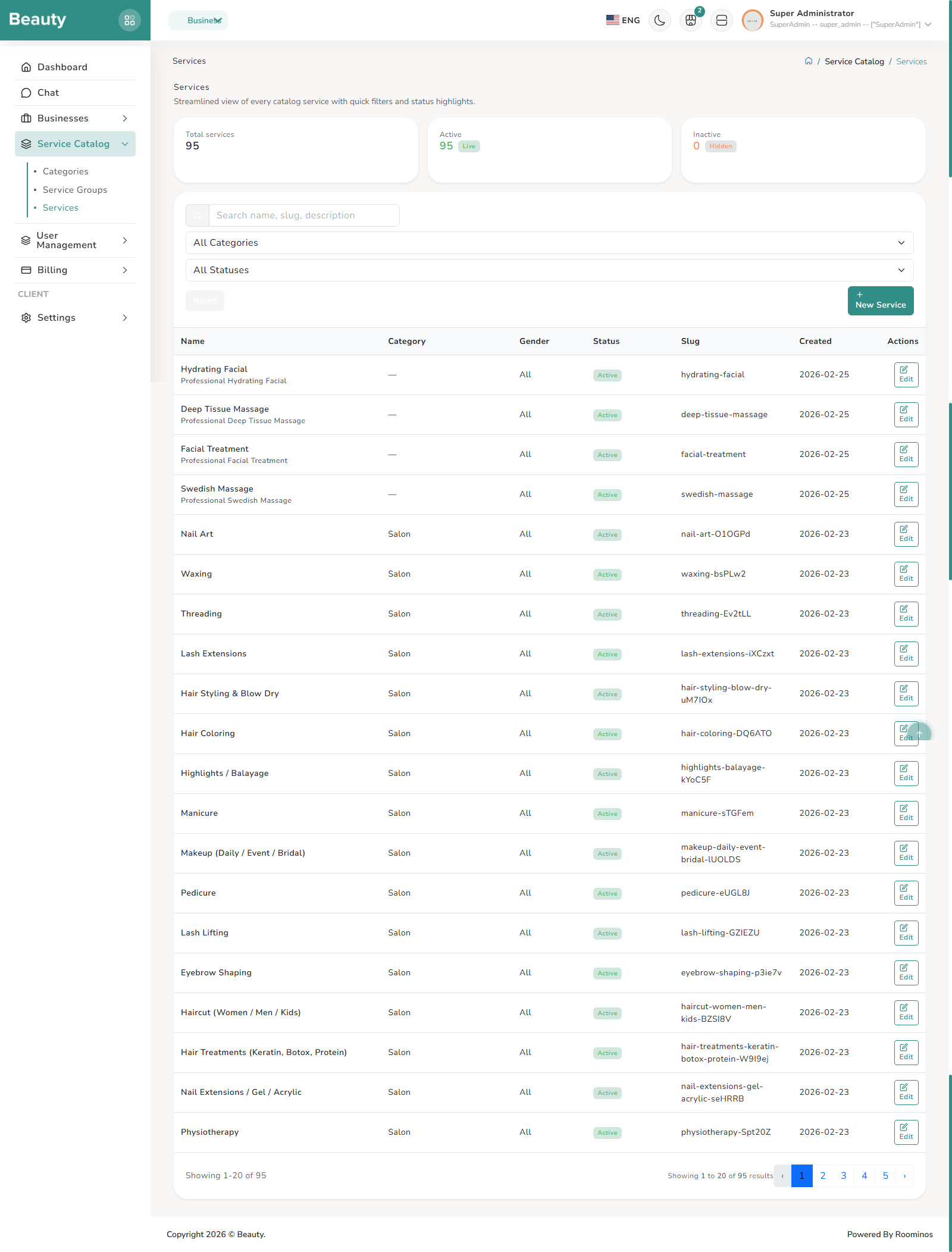The image size is (952, 1252).
Task: Select the Chat icon in the sidebar
Action: click(26, 93)
